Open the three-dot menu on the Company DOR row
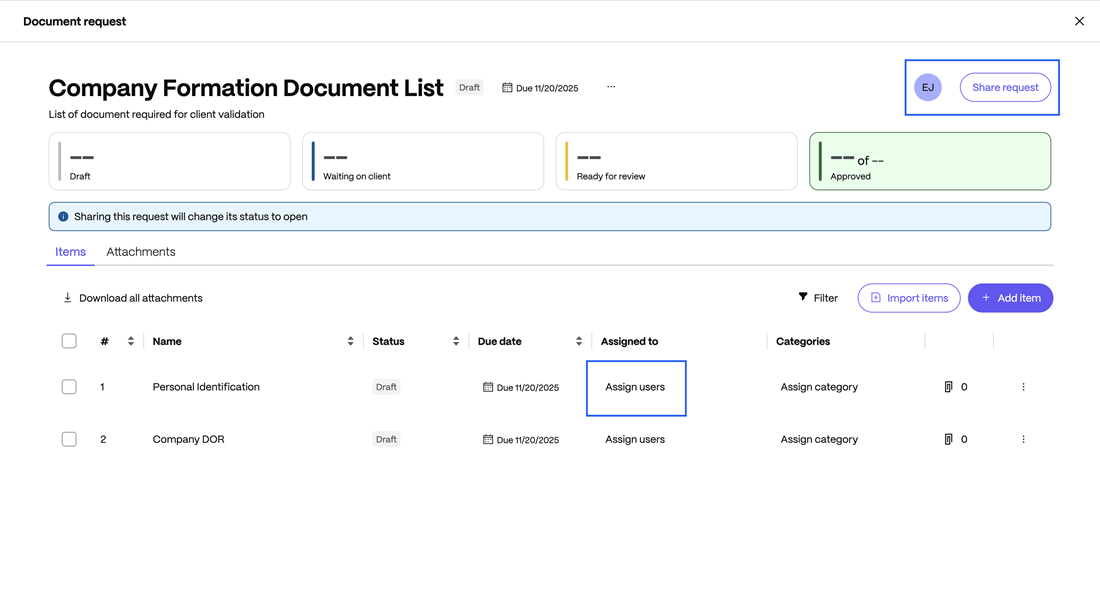 point(1023,438)
